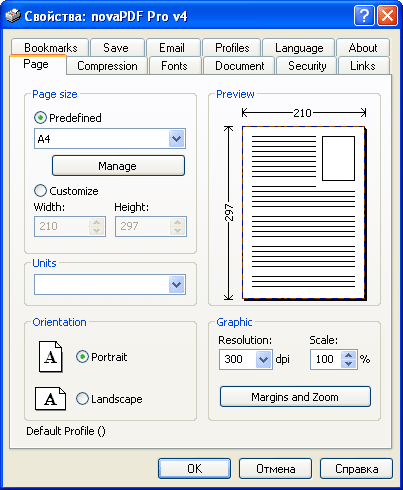Click the Width spinner up arrow
The width and height of the screenshot is (403, 490).
point(97,222)
